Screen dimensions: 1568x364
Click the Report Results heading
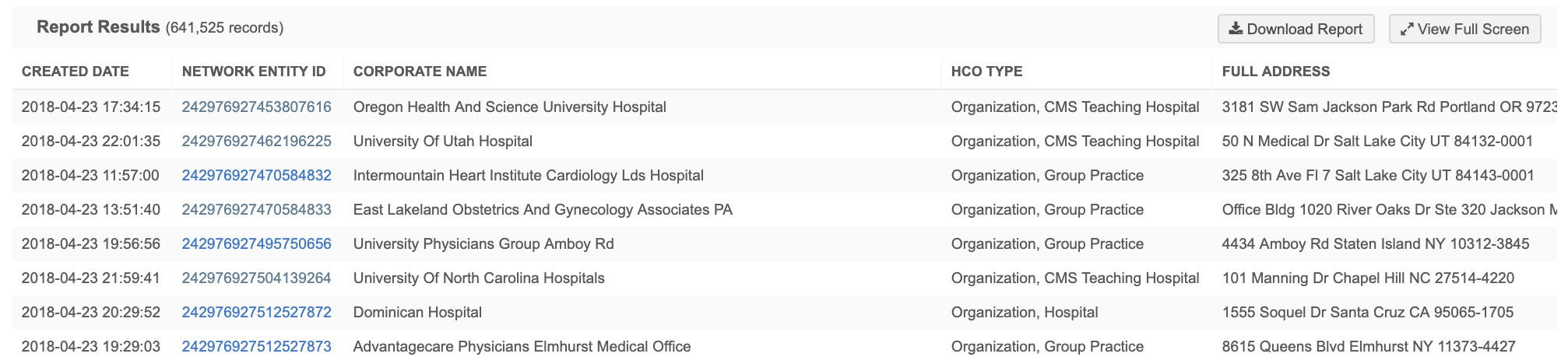coord(98,27)
